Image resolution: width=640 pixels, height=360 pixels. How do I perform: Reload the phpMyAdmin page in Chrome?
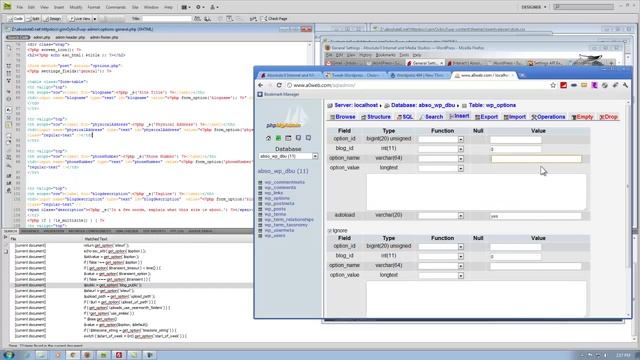(x=279, y=85)
